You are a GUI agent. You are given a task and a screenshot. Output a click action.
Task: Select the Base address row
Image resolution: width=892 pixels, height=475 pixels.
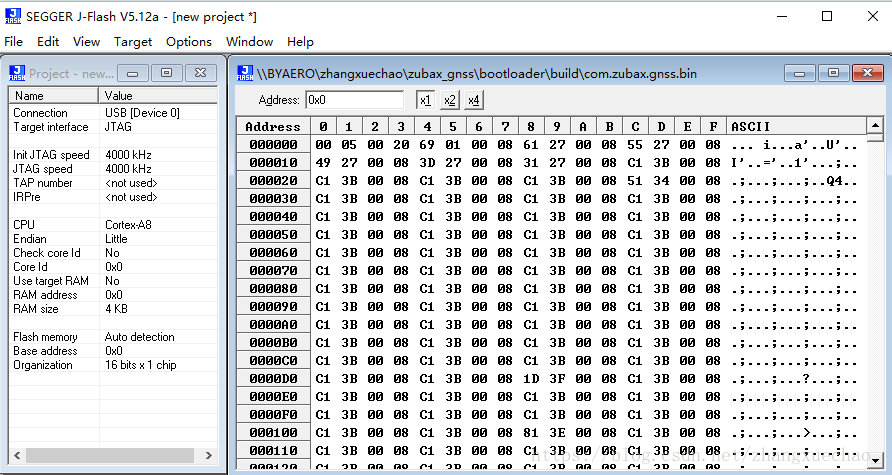[x=113, y=351]
